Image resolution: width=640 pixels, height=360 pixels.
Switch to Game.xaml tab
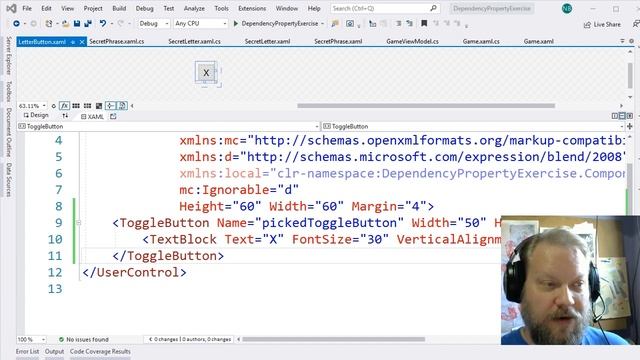538,41
